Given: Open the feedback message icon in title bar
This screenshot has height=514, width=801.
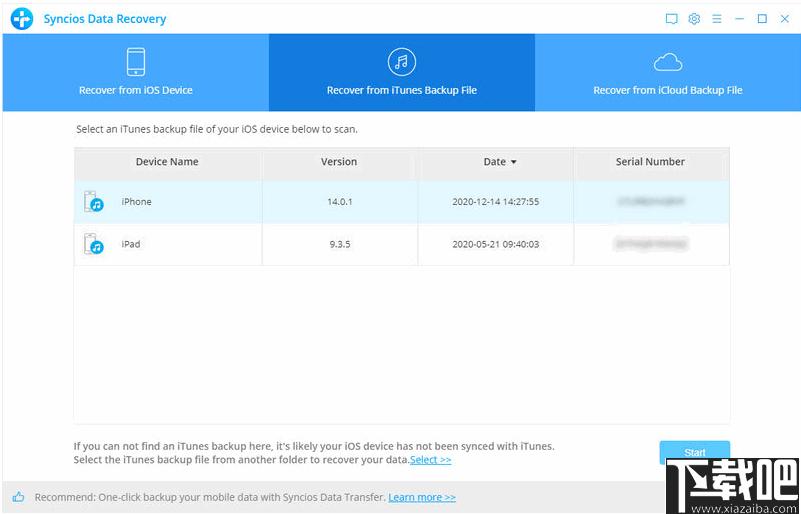Looking at the screenshot, I should (671, 19).
